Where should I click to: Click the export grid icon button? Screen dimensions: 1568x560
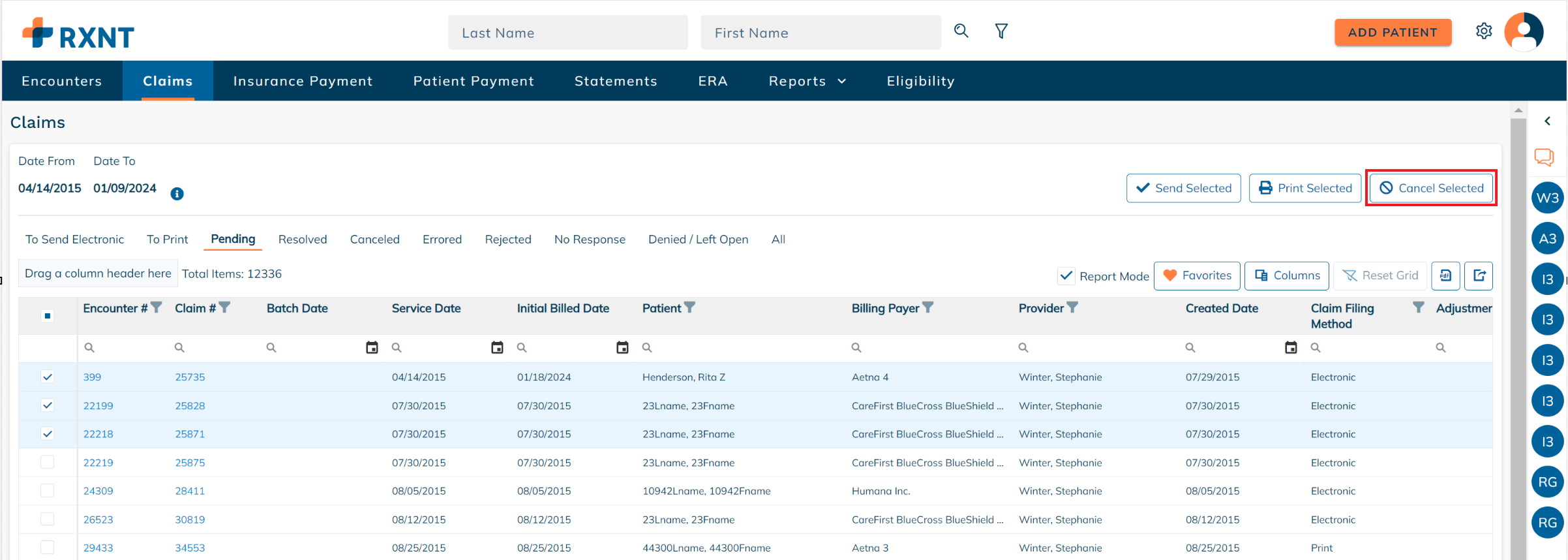click(x=1479, y=275)
